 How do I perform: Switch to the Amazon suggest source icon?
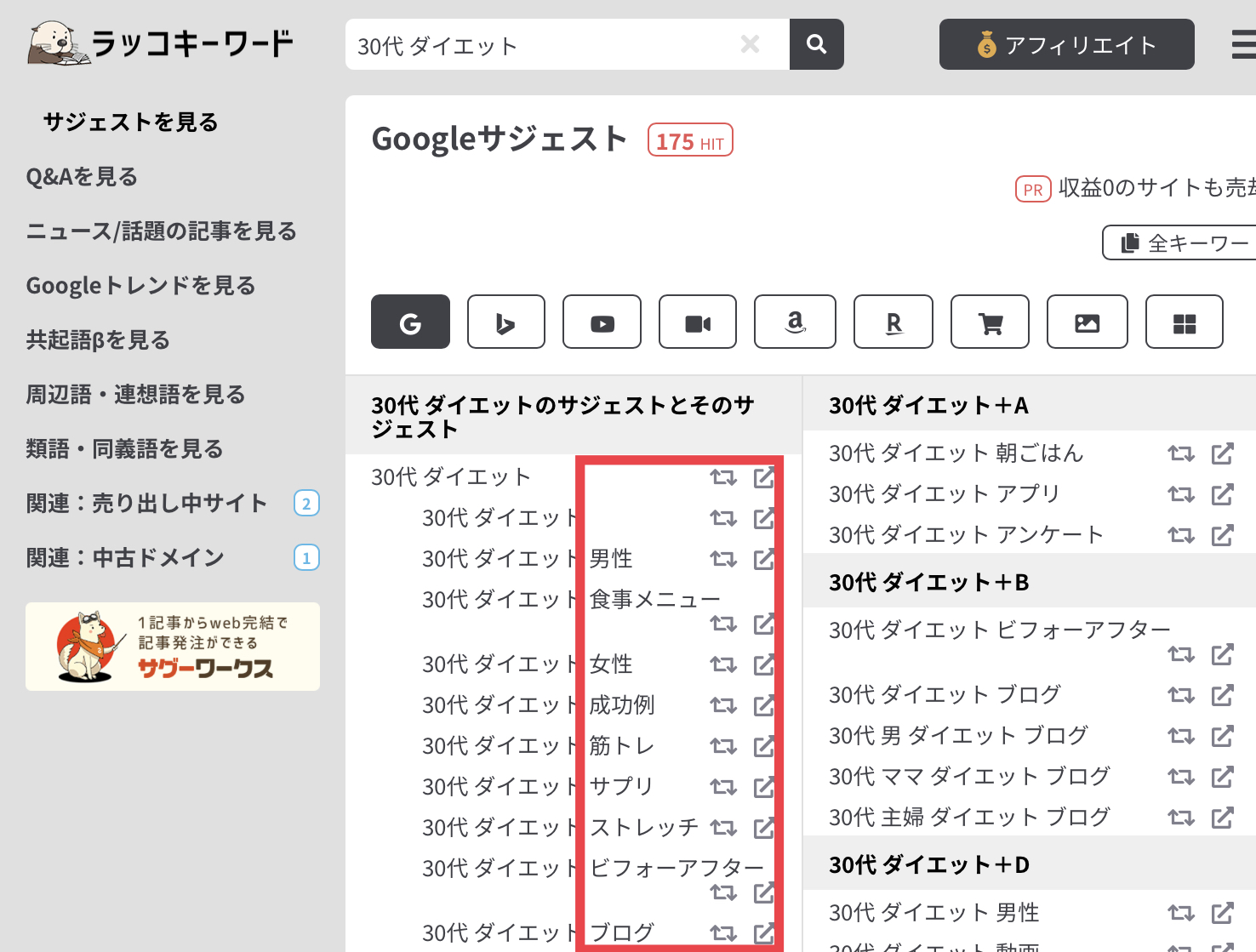(795, 322)
